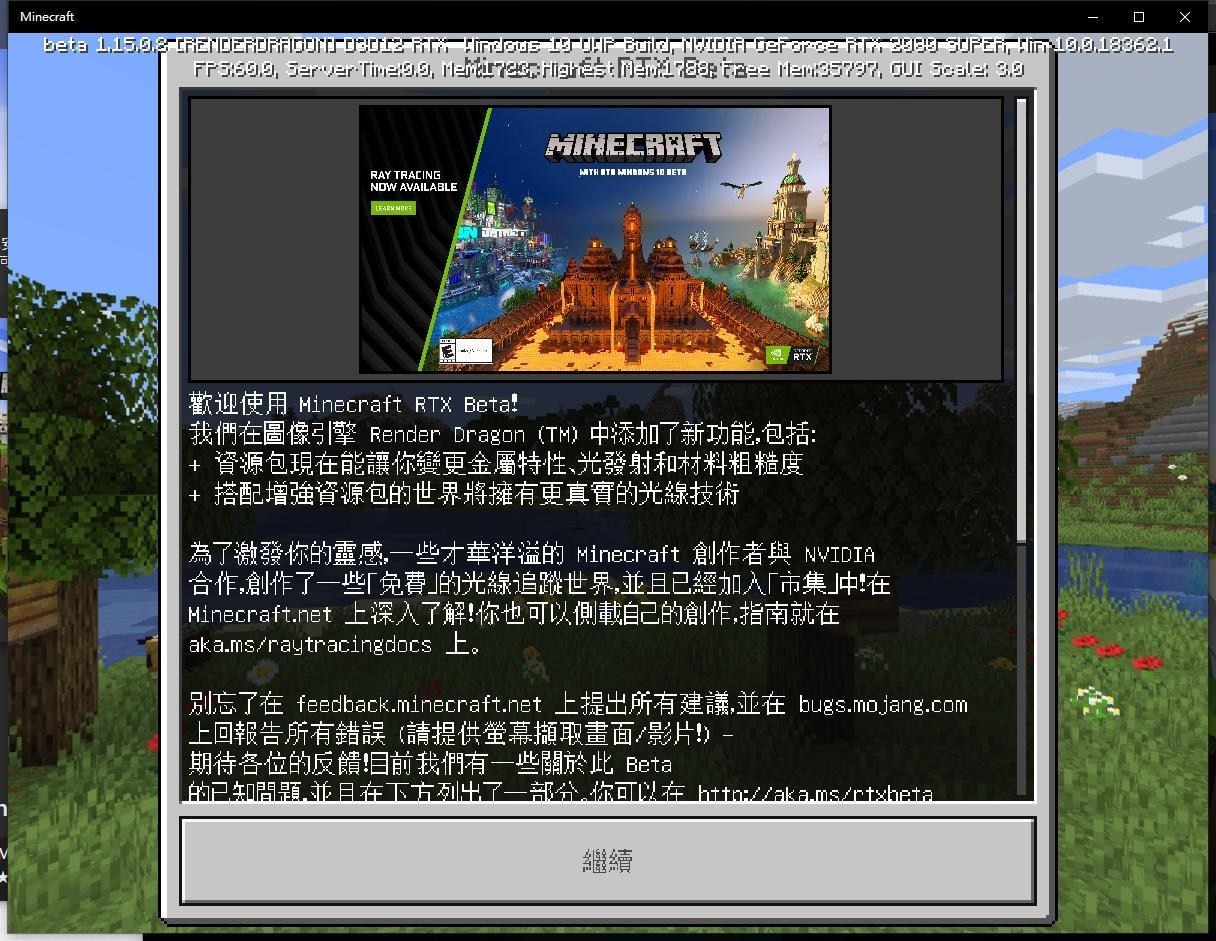Minimize the Minecraft window
The image size is (1216, 941).
1093,17
